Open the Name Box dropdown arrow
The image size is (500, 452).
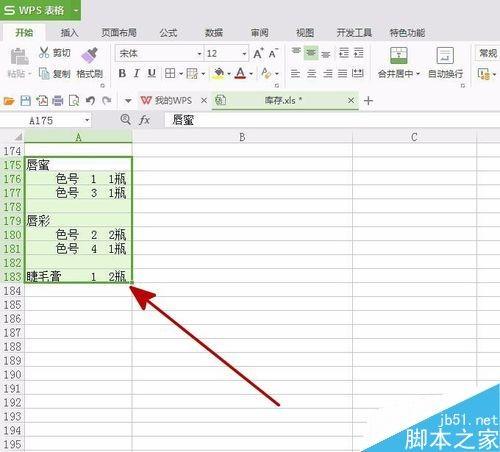click(87, 120)
